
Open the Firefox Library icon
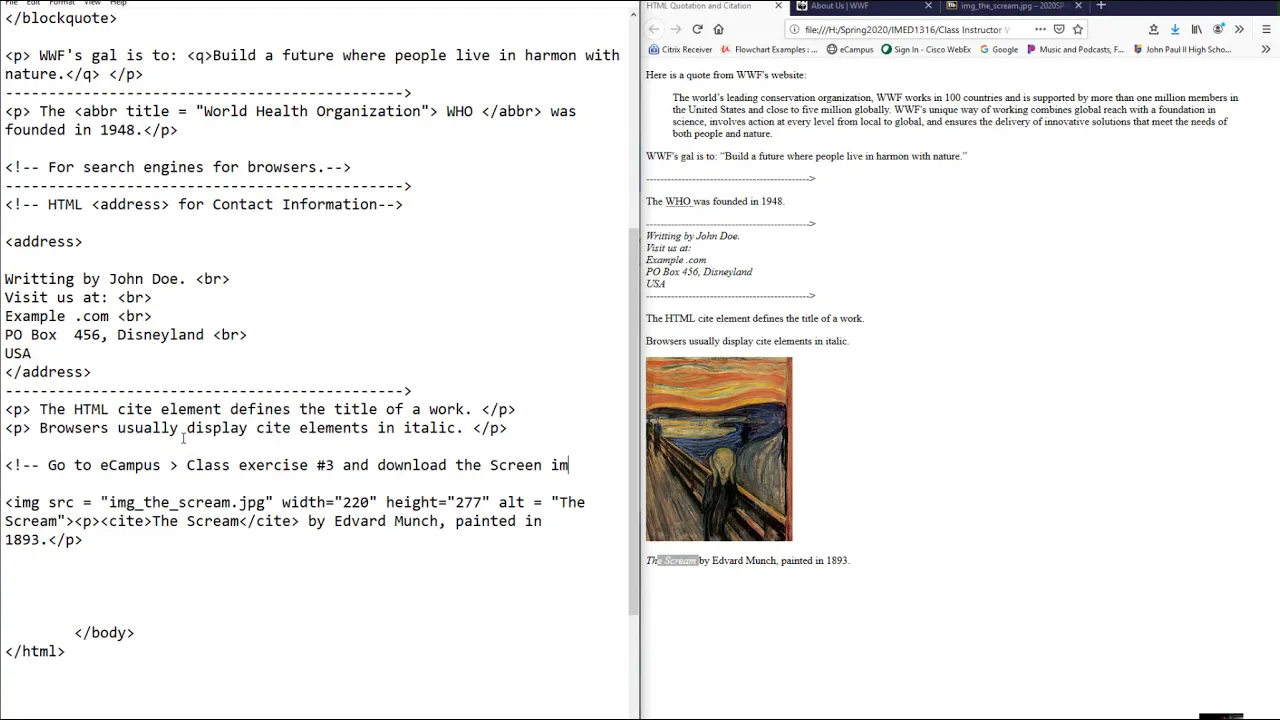click(x=1196, y=29)
